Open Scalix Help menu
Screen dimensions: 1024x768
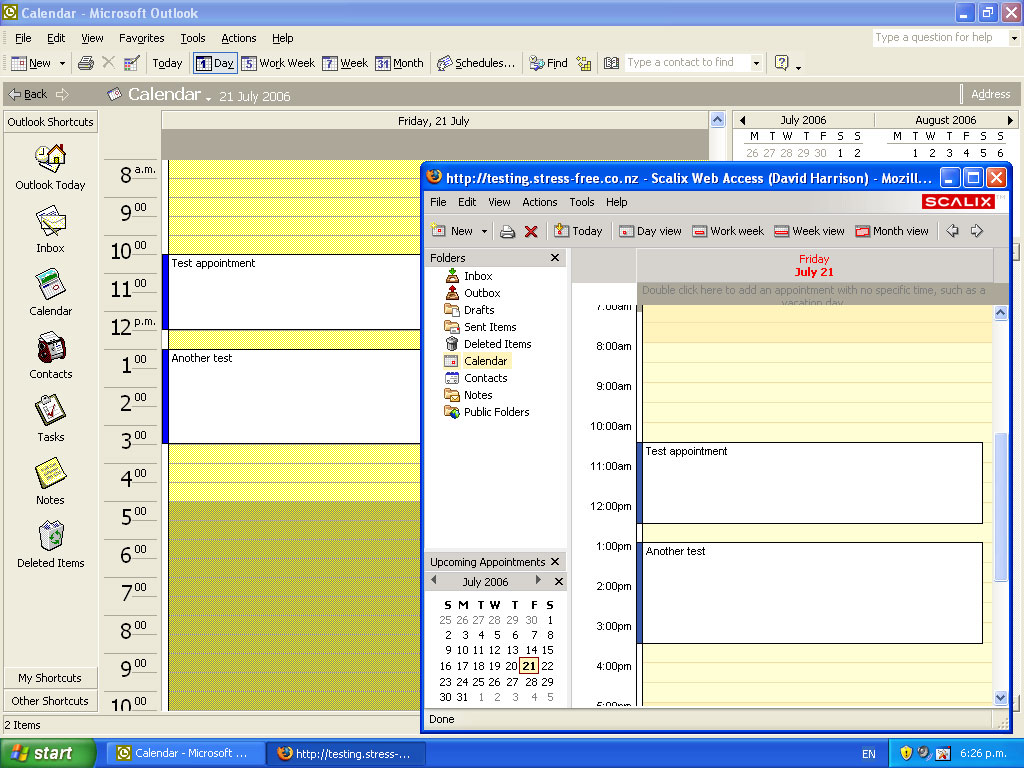point(616,202)
